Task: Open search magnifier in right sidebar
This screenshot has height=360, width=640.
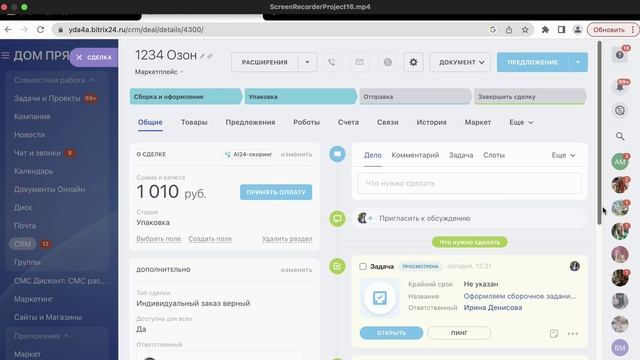Action: click(x=620, y=136)
